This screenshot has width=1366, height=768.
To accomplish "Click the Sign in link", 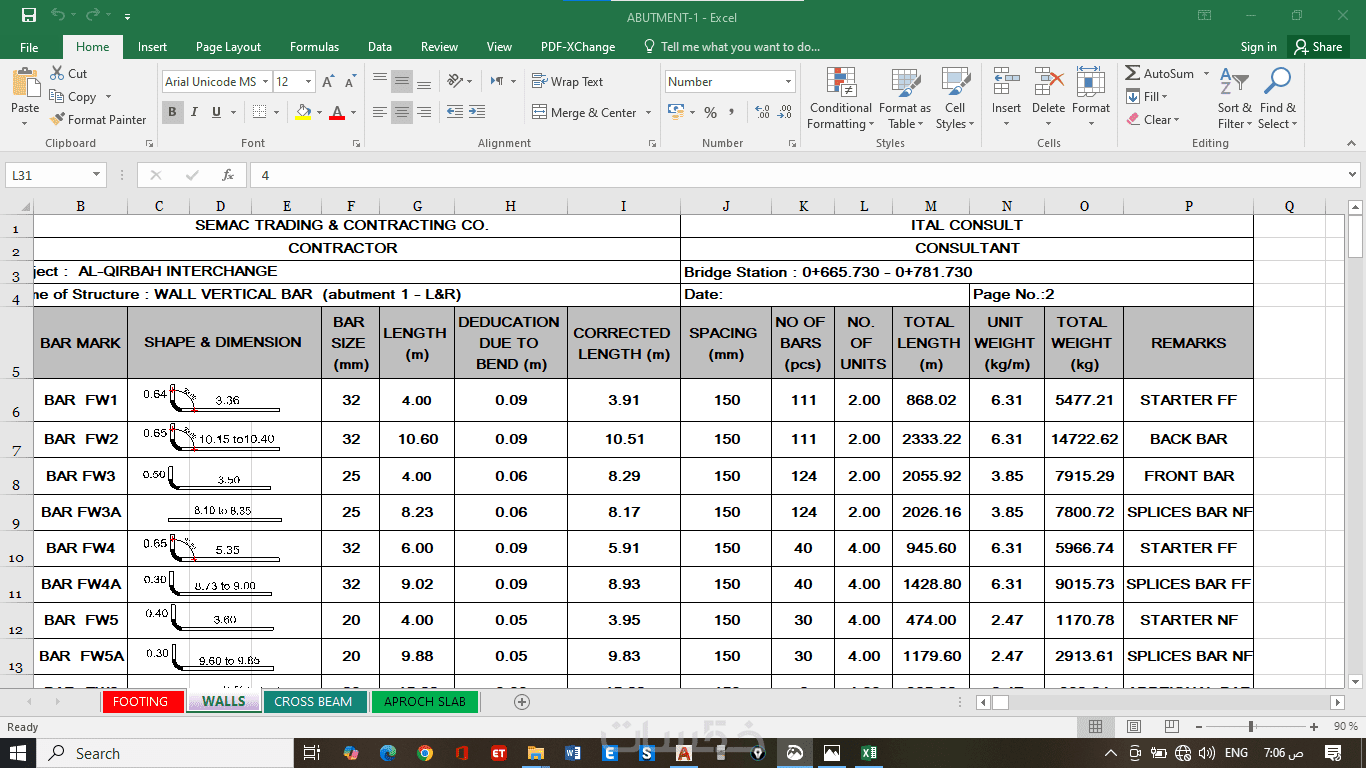I will [1258, 47].
